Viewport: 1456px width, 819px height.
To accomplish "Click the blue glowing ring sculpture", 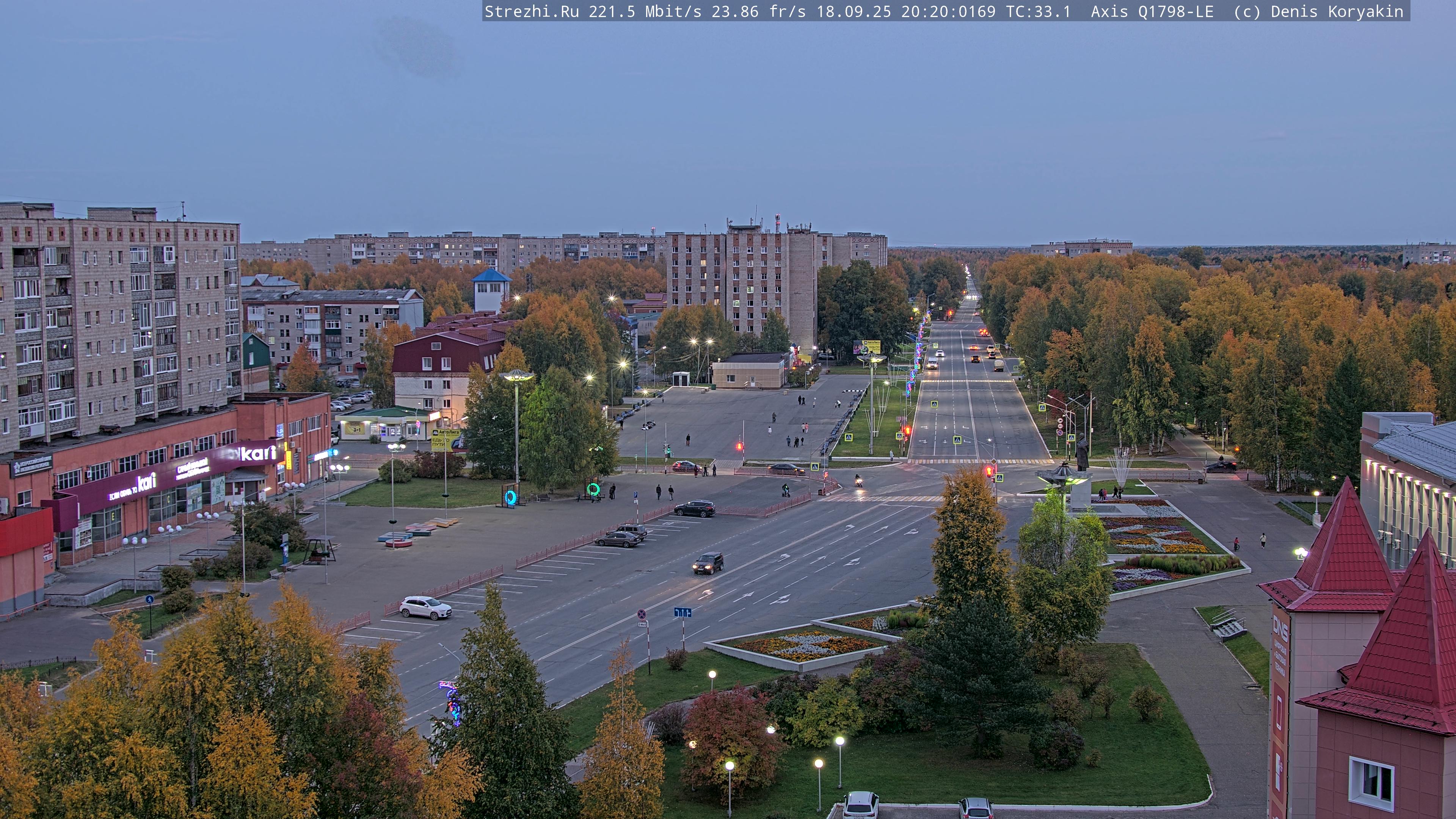I will pyautogui.click(x=510, y=497).
